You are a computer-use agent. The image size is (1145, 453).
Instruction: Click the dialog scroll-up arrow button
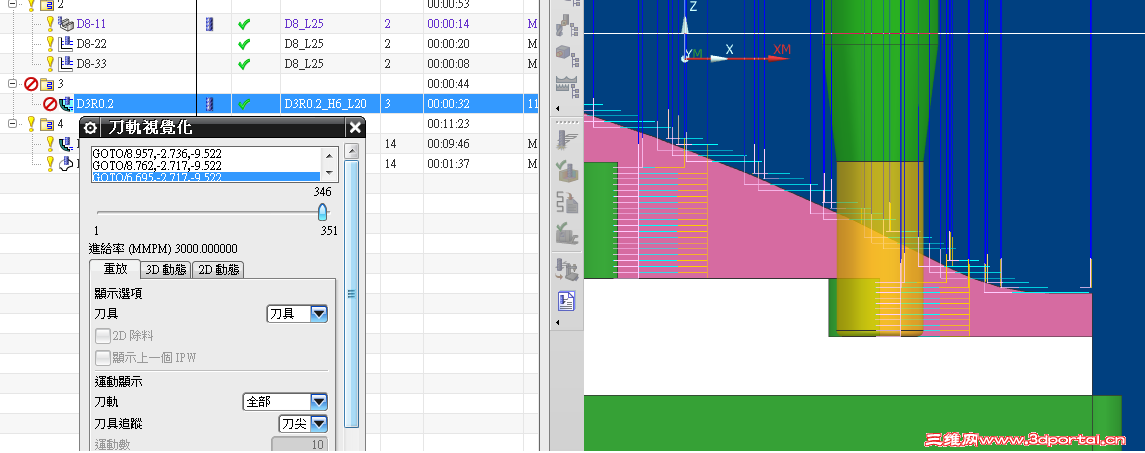351,151
